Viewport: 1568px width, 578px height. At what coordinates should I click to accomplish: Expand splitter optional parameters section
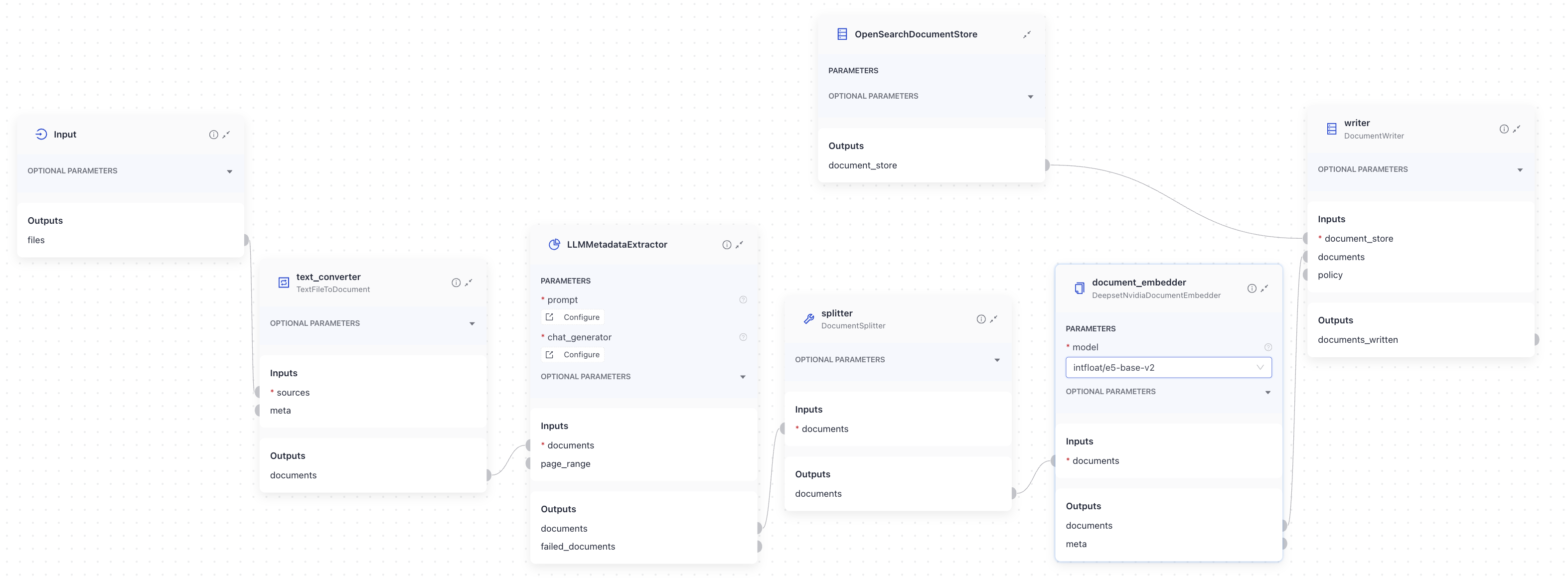pyautogui.click(x=996, y=360)
